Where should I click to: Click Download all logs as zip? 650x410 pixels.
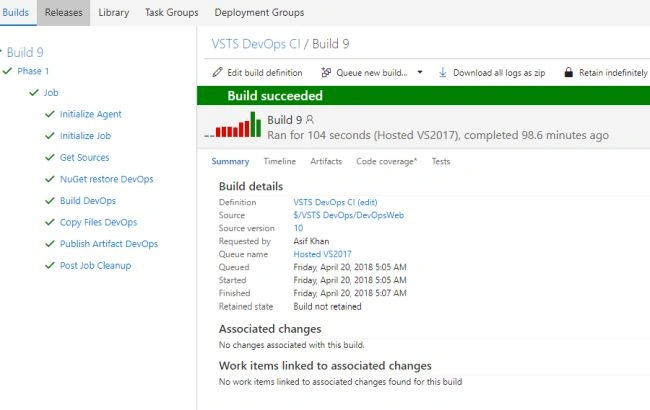[492, 73]
